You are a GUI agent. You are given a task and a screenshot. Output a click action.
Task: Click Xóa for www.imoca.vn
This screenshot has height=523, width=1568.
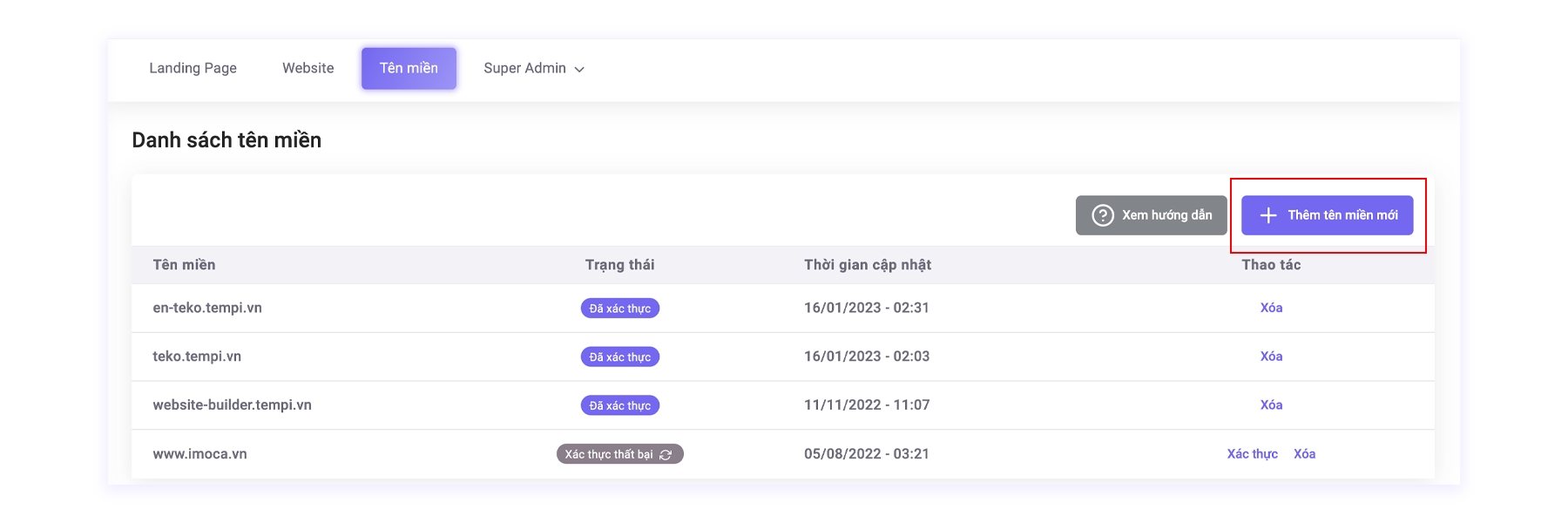pyautogui.click(x=1304, y=454)
